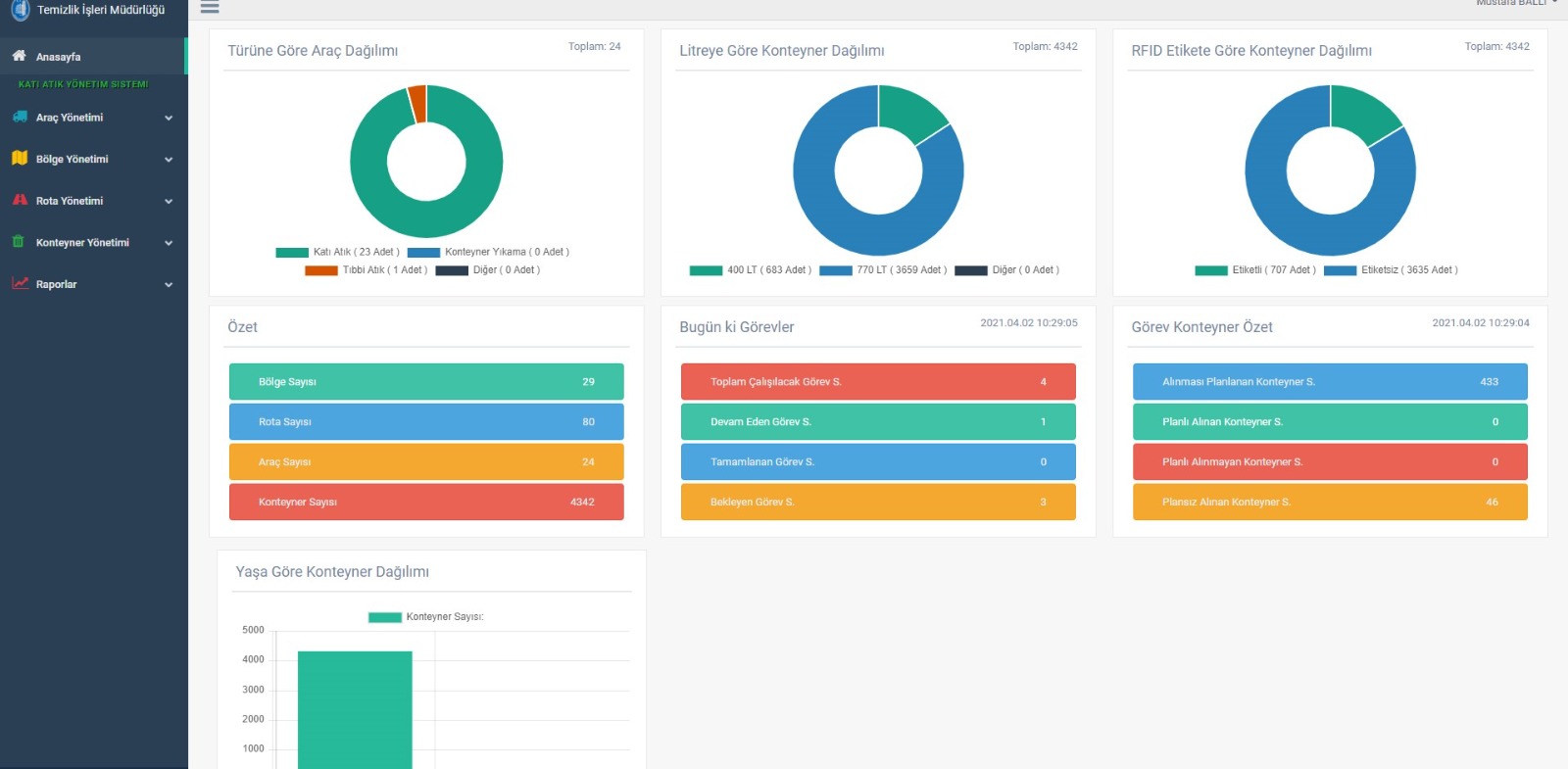1568x769 pixels.
Task: Expand the Araç Yönetimi chevron
Action: coord(169,118)
